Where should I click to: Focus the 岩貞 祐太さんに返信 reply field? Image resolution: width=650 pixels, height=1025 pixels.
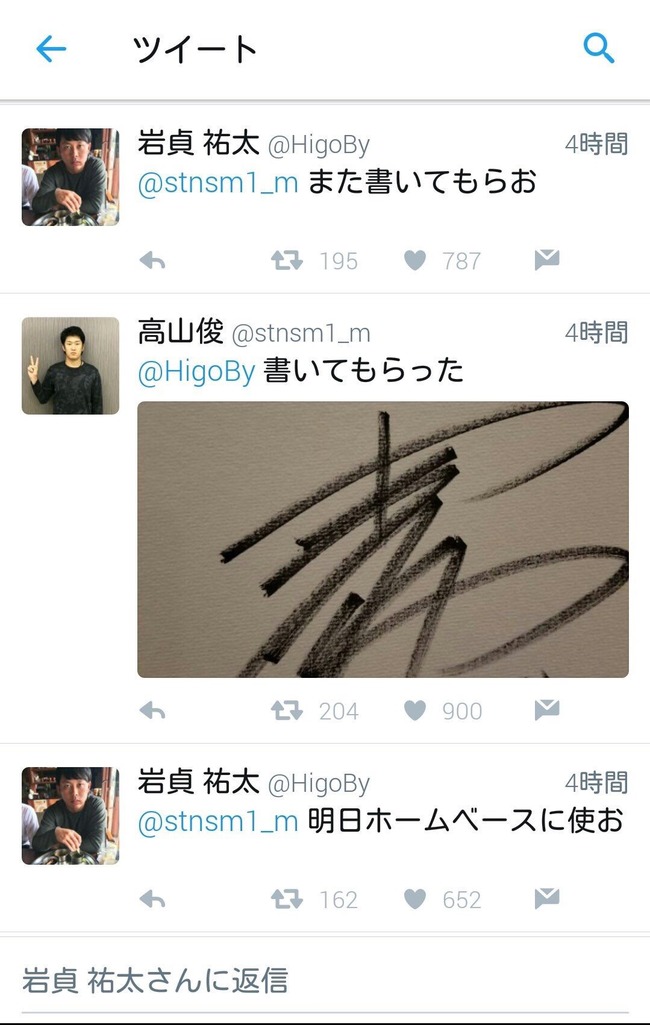coord(325,981)
